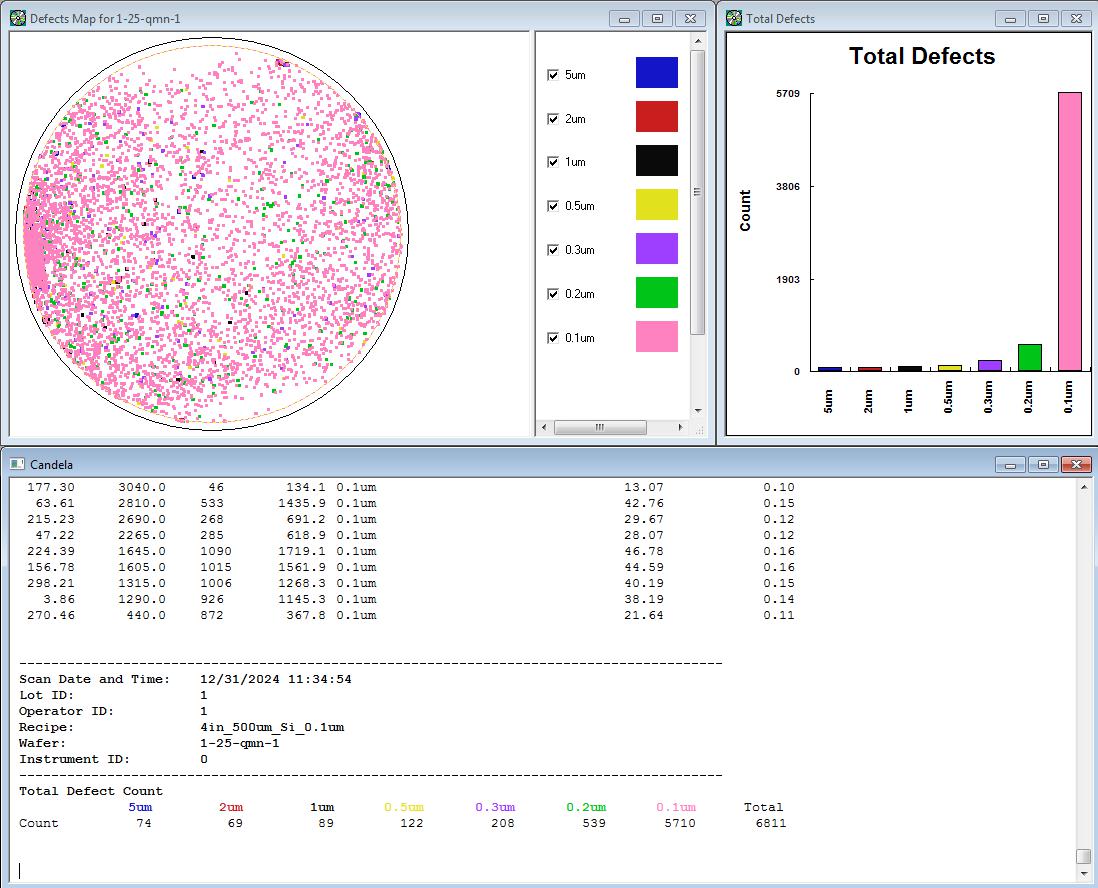The height and width of the screenshot is (888, 1098).
Task: Click the green 0.2um bar in chart
Action: click(1029, 358)
